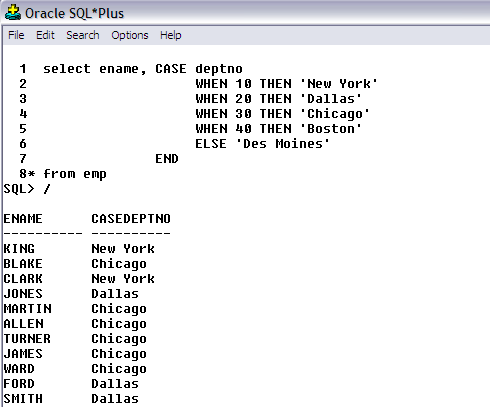Screen dimensions: 490x407
Task: Click the New York value in CLARK row
Action: pyautogui.click(x=123, y=279)
